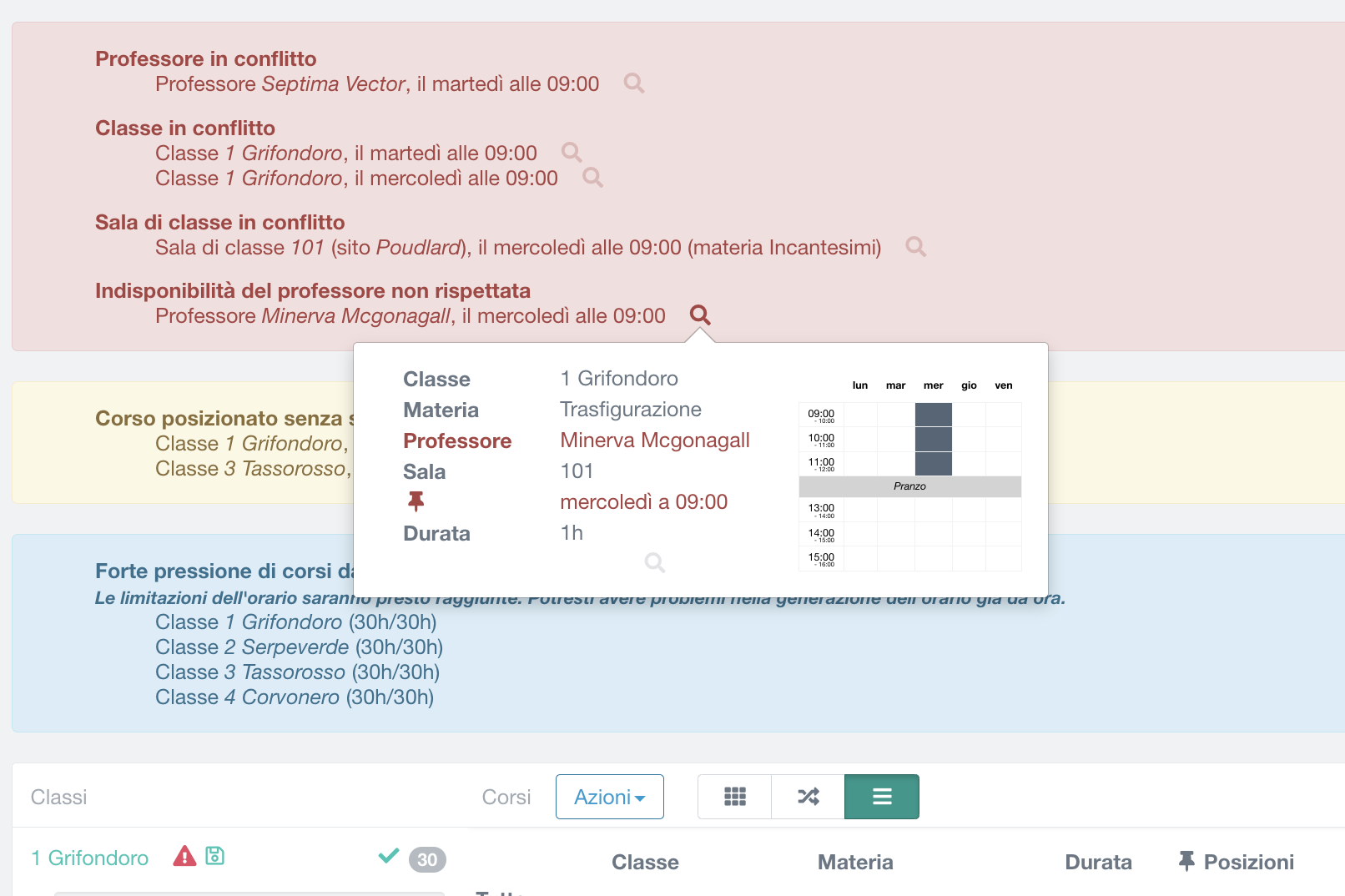Switch to the grid view

pos(734,797)
